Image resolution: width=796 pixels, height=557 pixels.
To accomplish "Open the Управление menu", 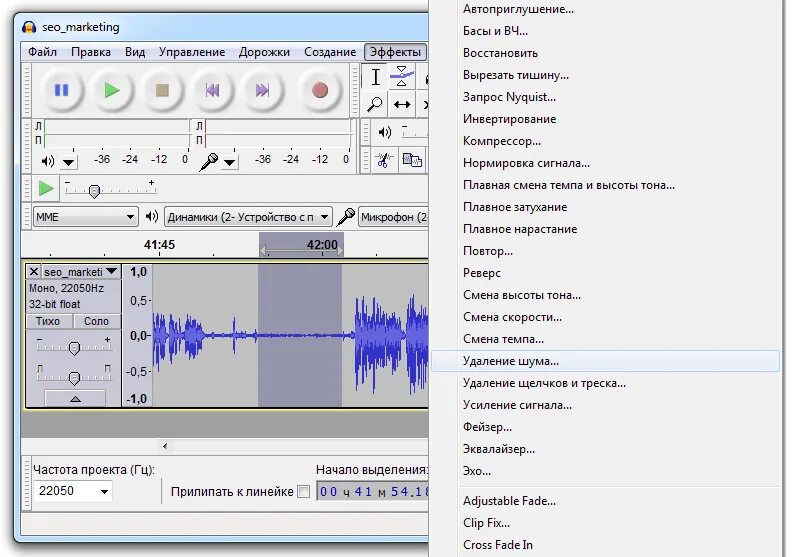I will 192,52.
